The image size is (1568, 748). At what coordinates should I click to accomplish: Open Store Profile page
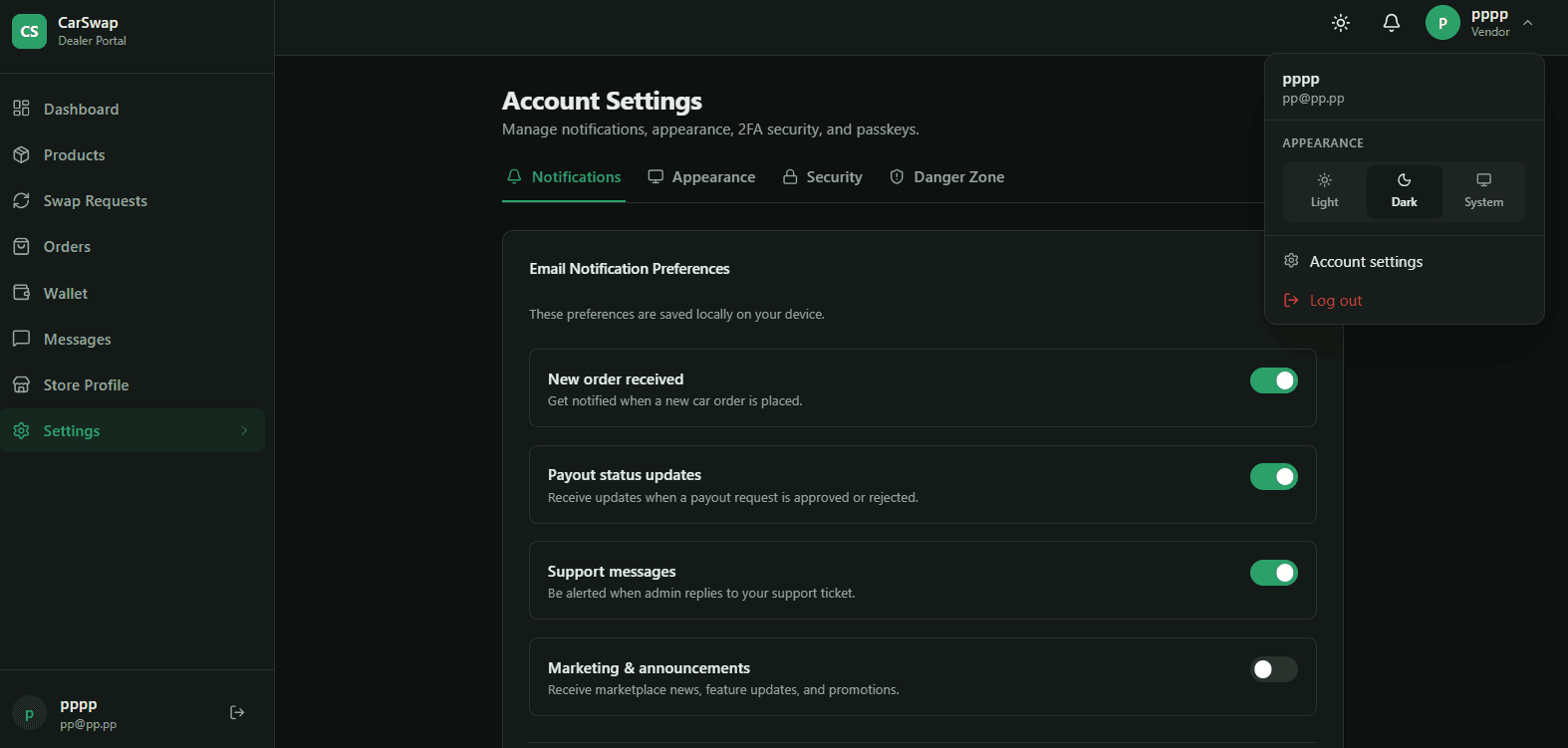(132, 384)
